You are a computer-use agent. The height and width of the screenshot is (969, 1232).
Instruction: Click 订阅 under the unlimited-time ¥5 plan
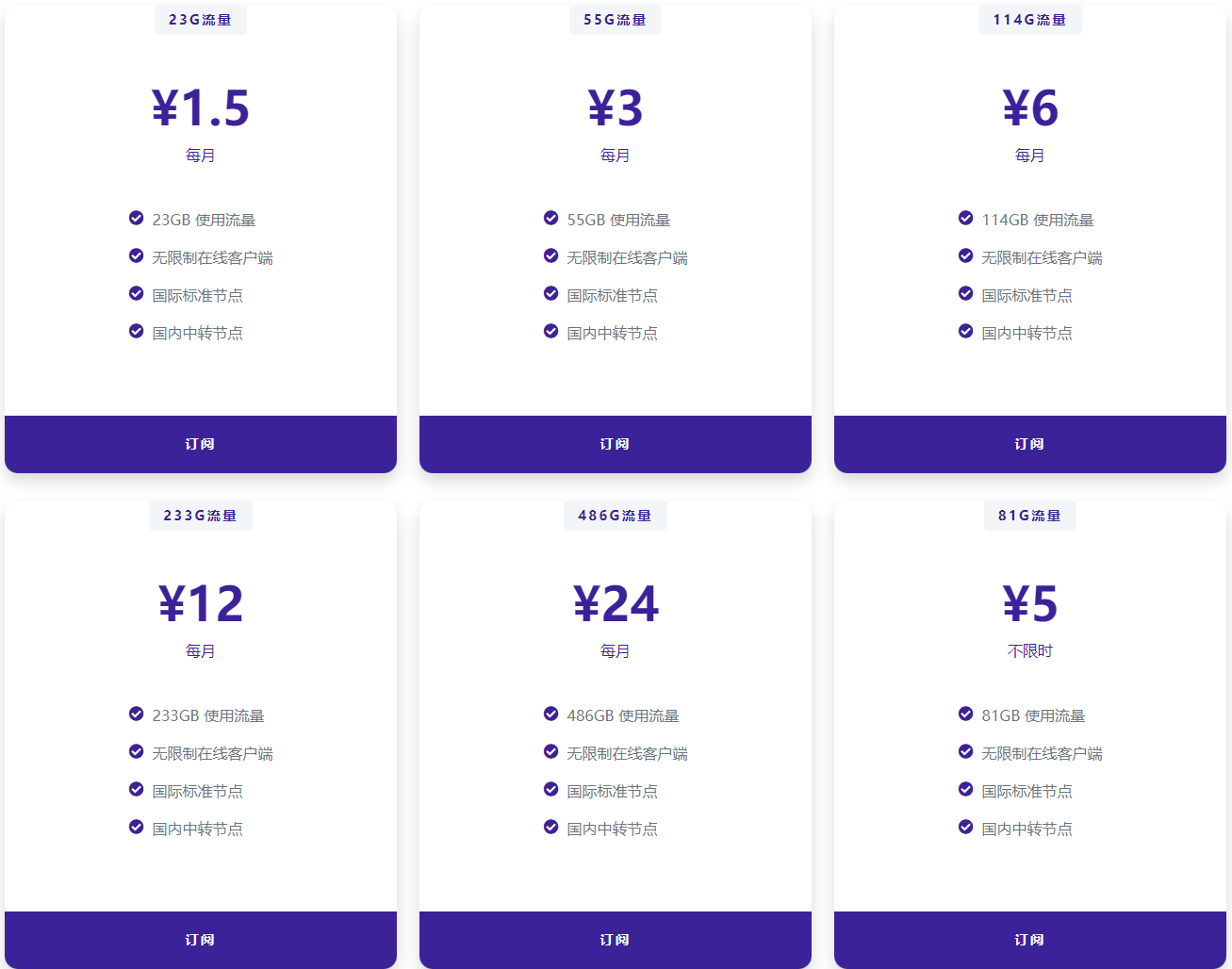(1029, 940)
